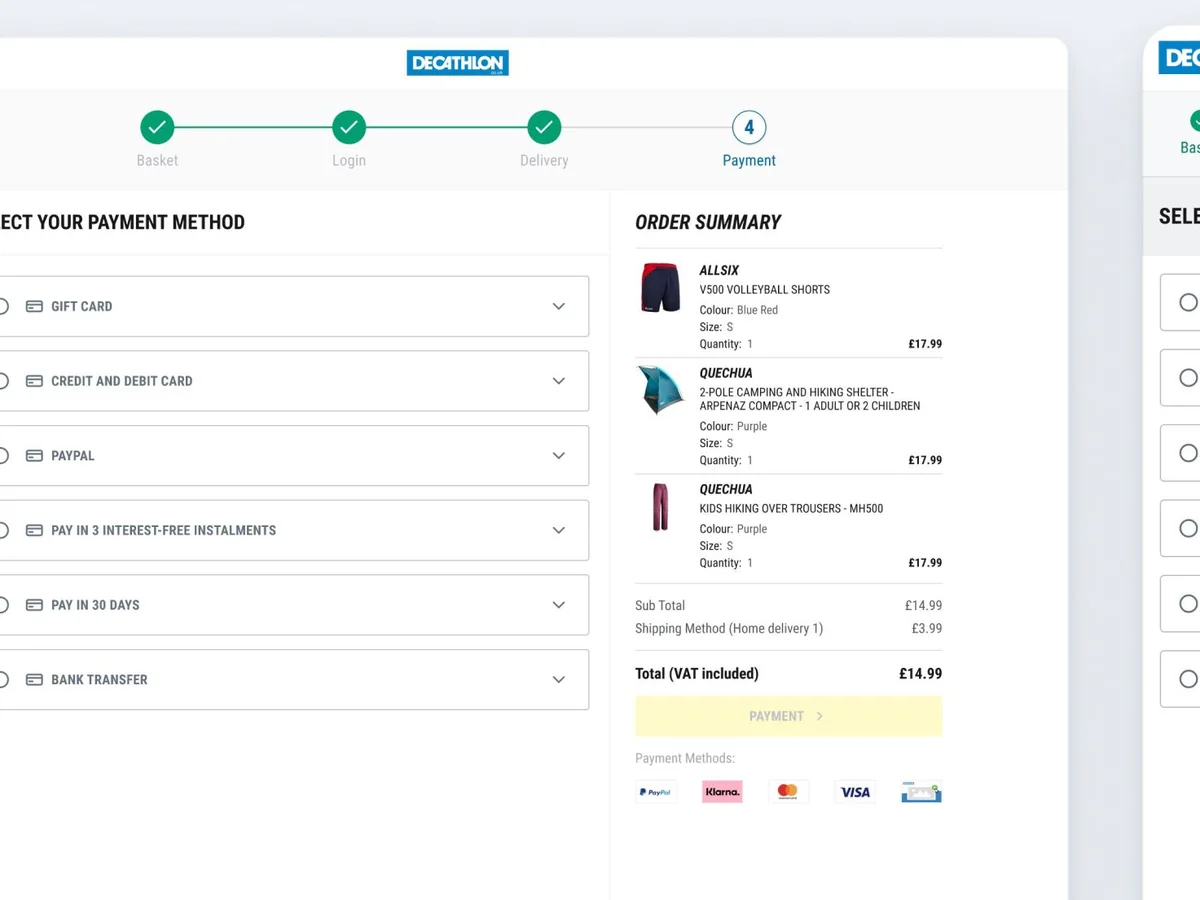Click the Delivery step checkmark icon
The width and height of the screenshot is (1200, 900).
click(544, 127)
